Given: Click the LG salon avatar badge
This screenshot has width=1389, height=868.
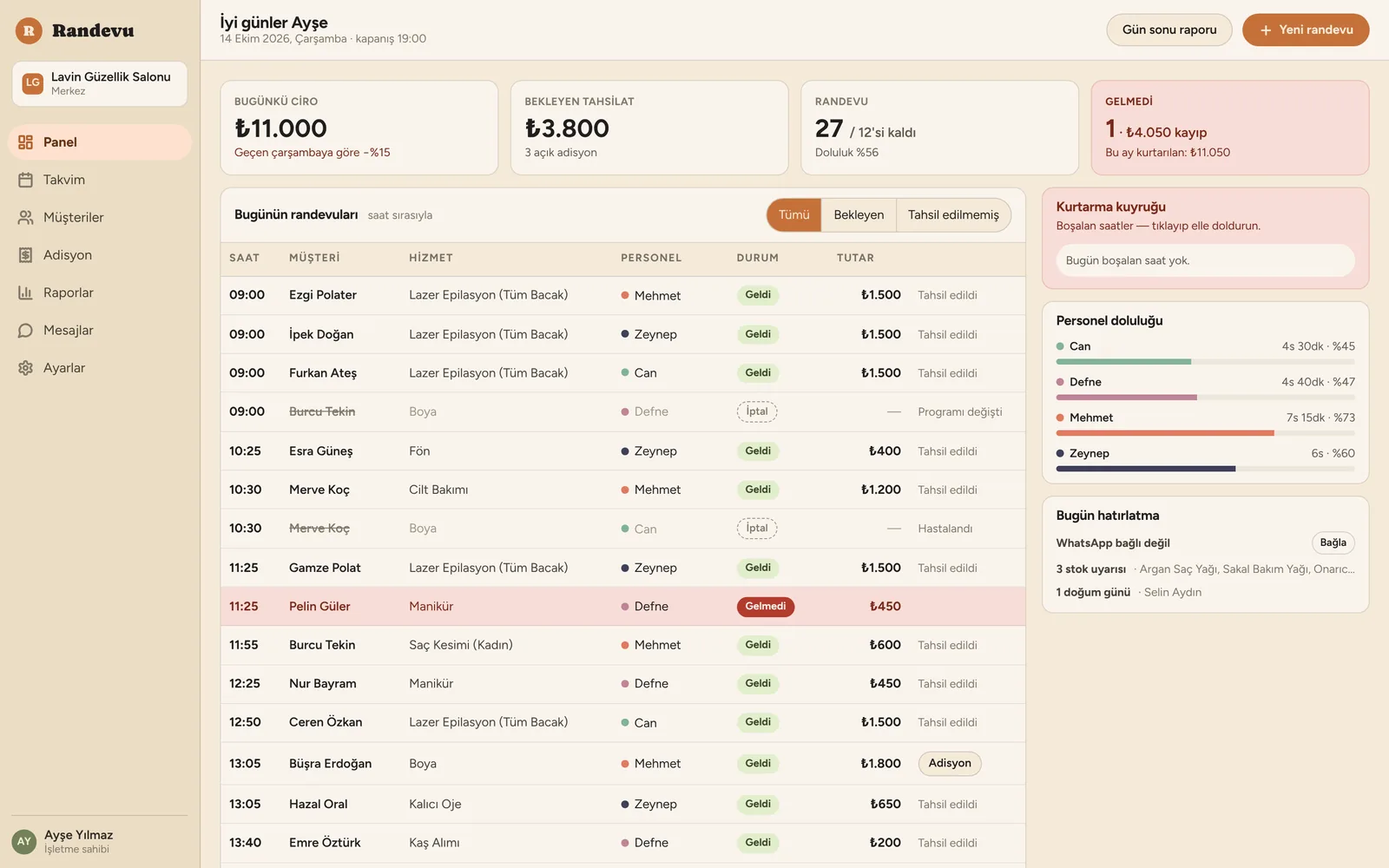Looking at the screenshot, I should (x=33, y=83).
